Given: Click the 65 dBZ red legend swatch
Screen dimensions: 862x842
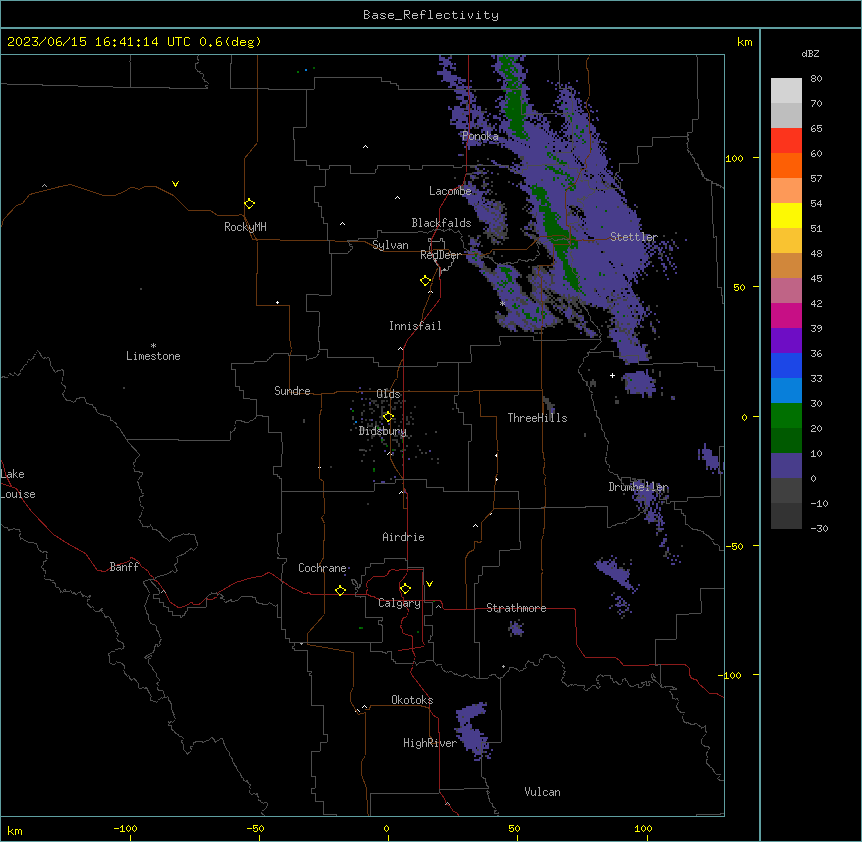Looking at the screenshot, I should coord(786,141).
